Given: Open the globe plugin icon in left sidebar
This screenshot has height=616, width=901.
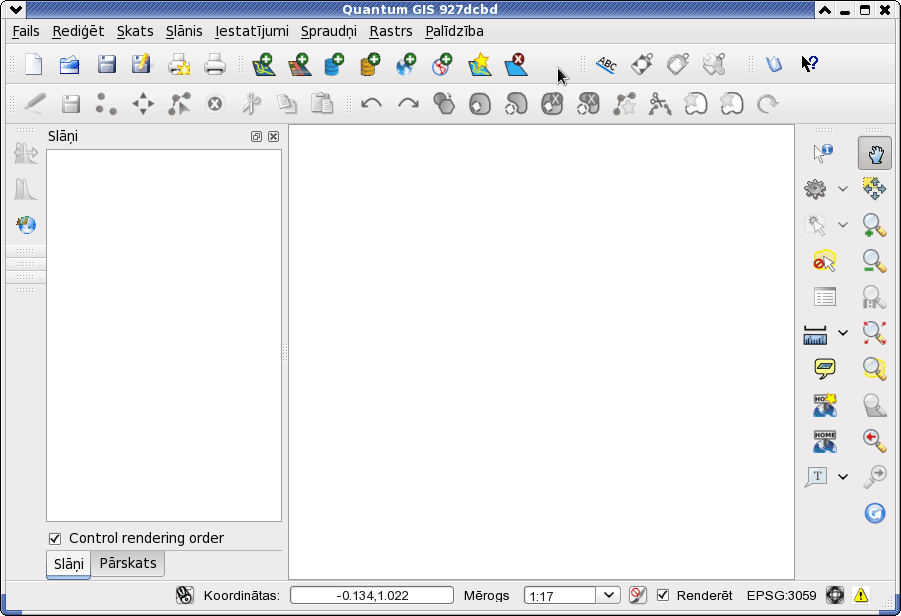Looking at the screenshot, I should [26, 225].
